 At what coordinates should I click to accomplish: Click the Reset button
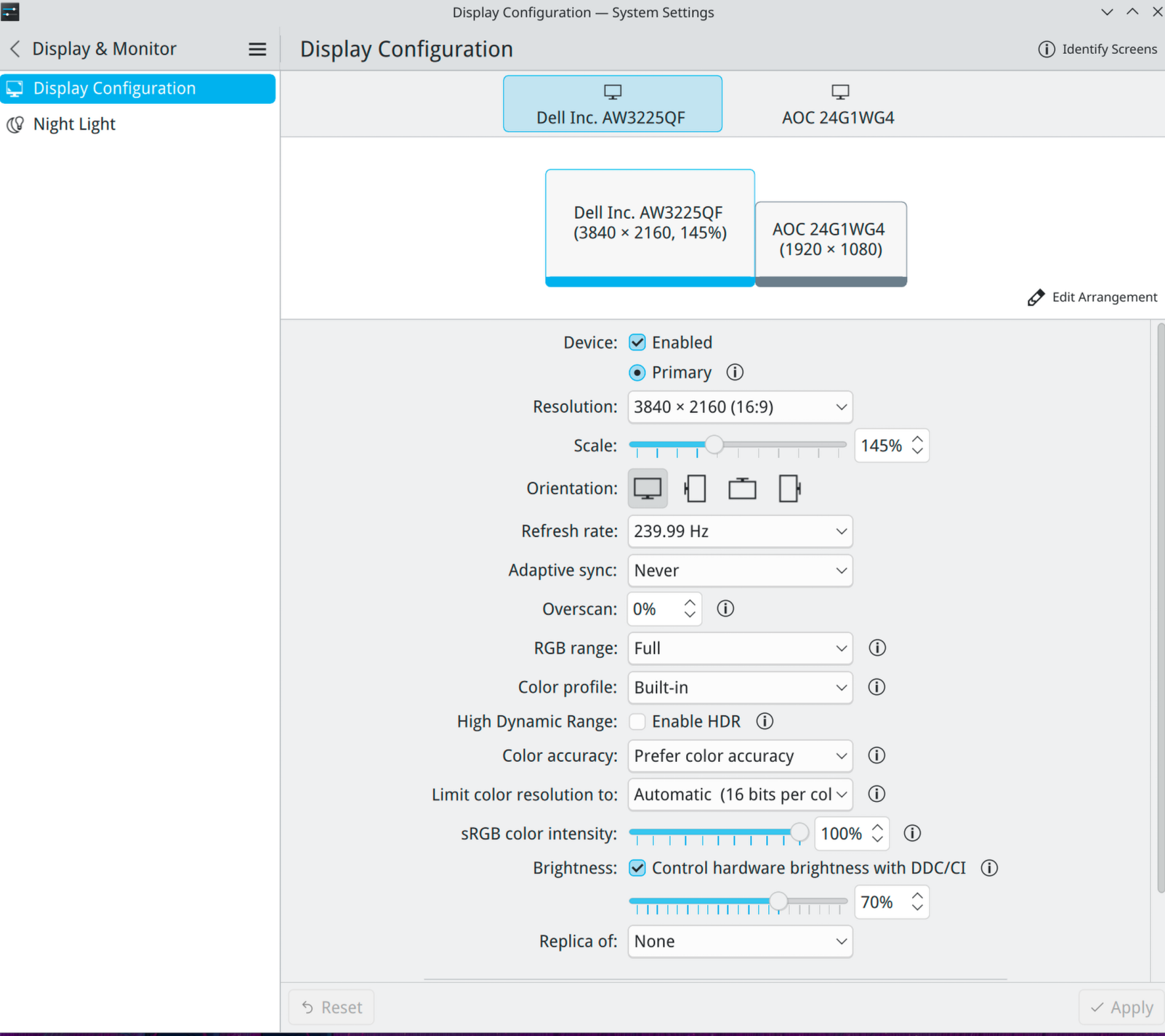click(331, 1007)
